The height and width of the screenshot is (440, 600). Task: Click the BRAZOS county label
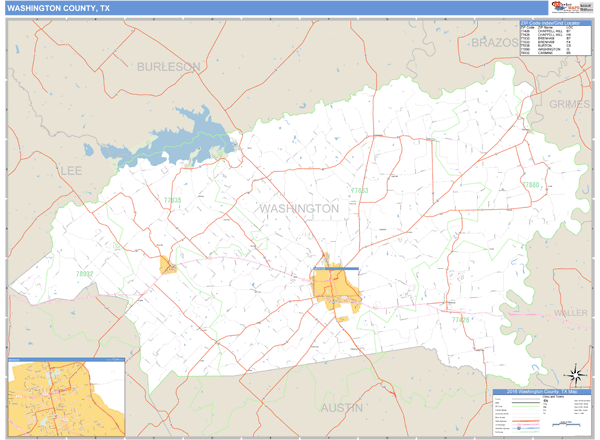coord(495,43)
